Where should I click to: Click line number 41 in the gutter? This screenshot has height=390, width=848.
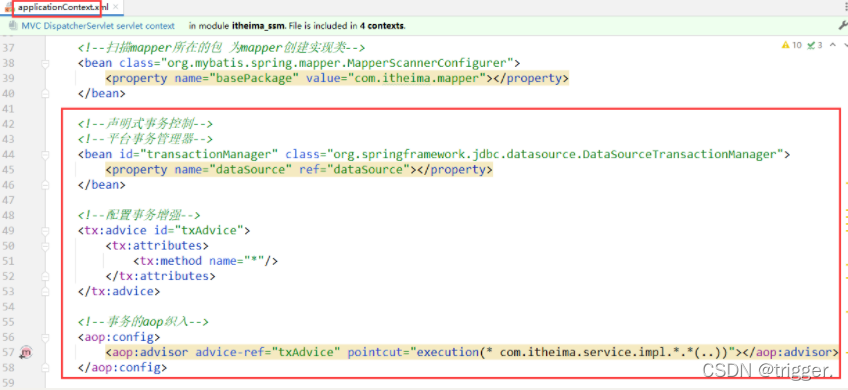pyautogui.click(x=9, y=109)
